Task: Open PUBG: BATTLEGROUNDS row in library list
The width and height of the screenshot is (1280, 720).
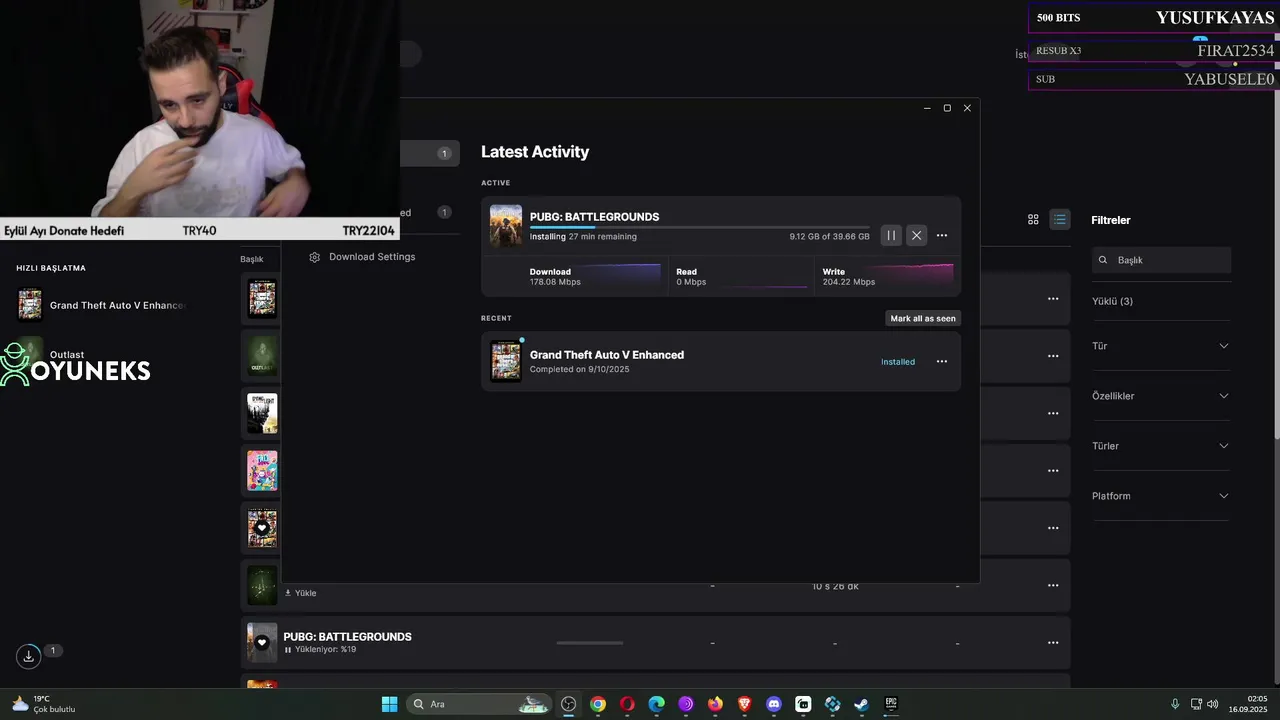Action: click(x=656, y=642)
